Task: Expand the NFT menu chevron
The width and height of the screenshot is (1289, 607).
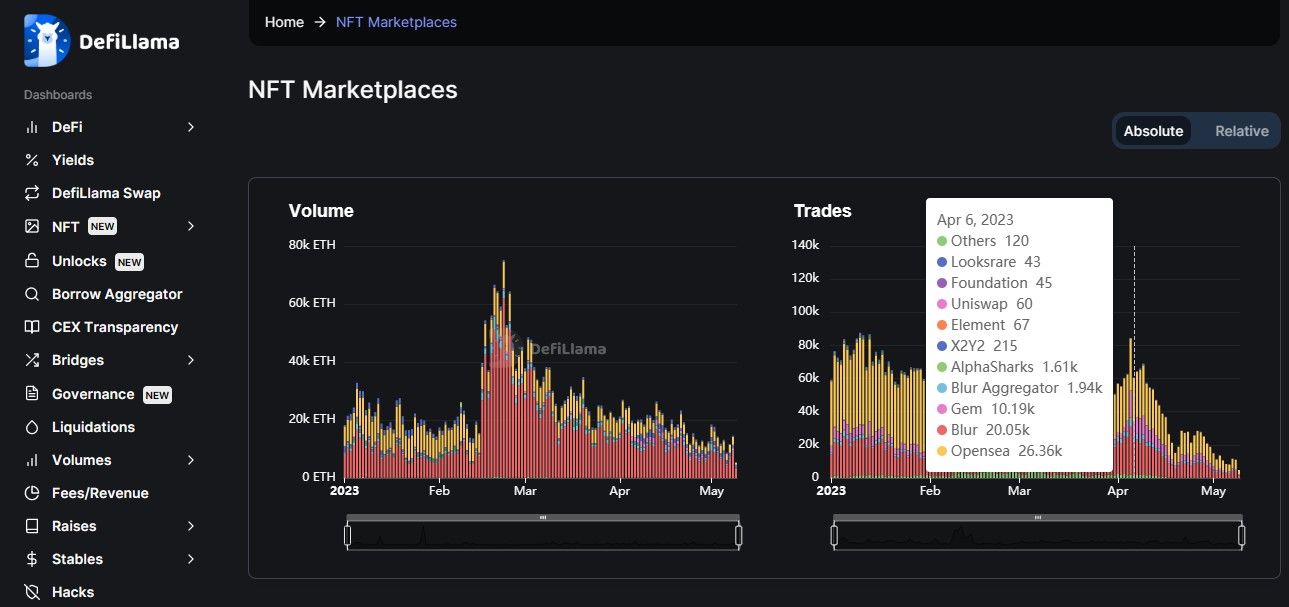Action: tap(191, 227)
